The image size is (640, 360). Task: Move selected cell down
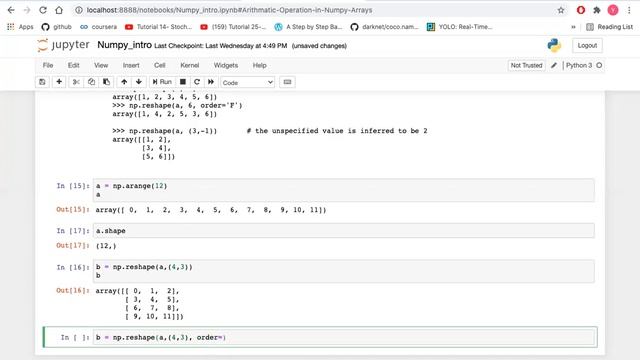pos(139,82)
